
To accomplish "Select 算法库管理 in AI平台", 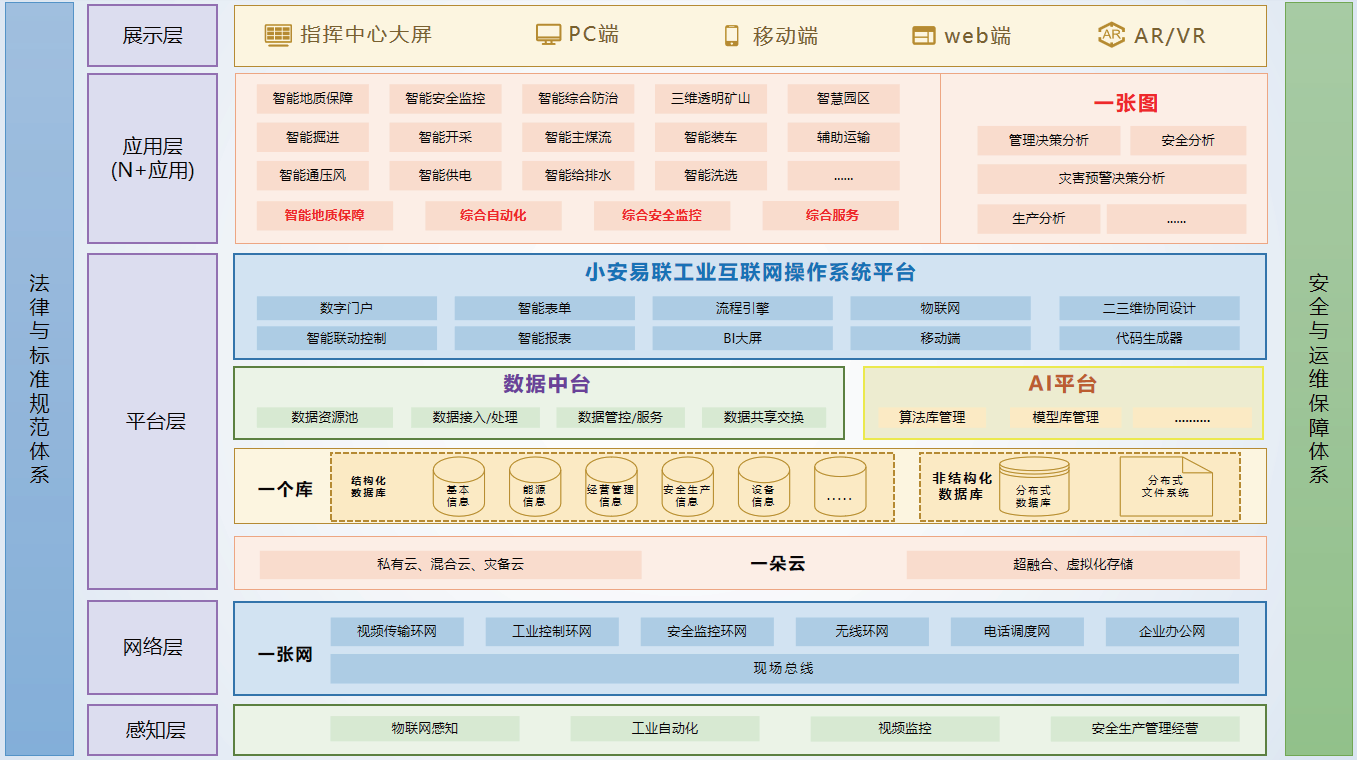I will (x=932, y=417).
